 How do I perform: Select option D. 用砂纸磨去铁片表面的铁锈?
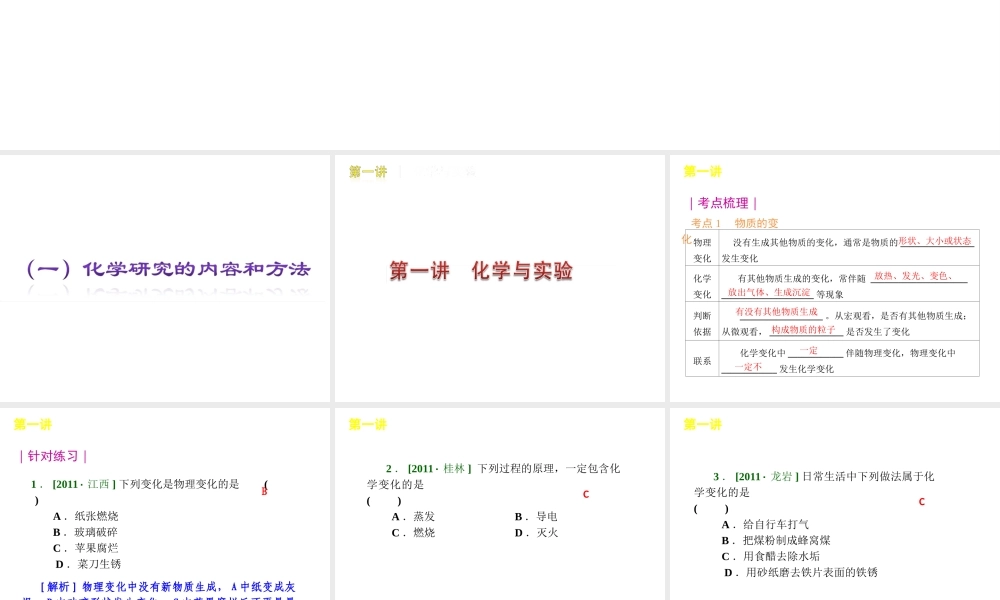[801, 573]
